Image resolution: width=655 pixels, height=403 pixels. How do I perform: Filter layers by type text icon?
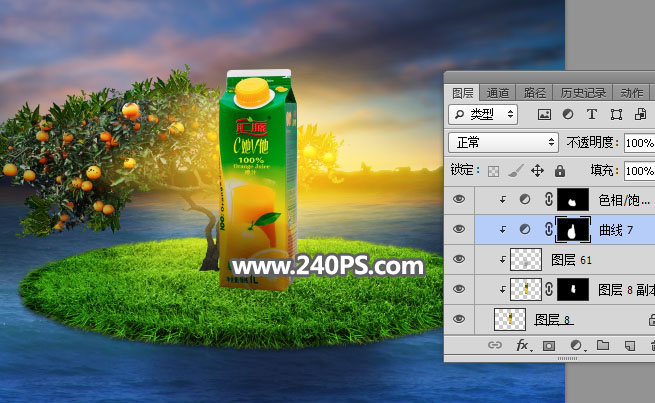[x=591, y=114]
